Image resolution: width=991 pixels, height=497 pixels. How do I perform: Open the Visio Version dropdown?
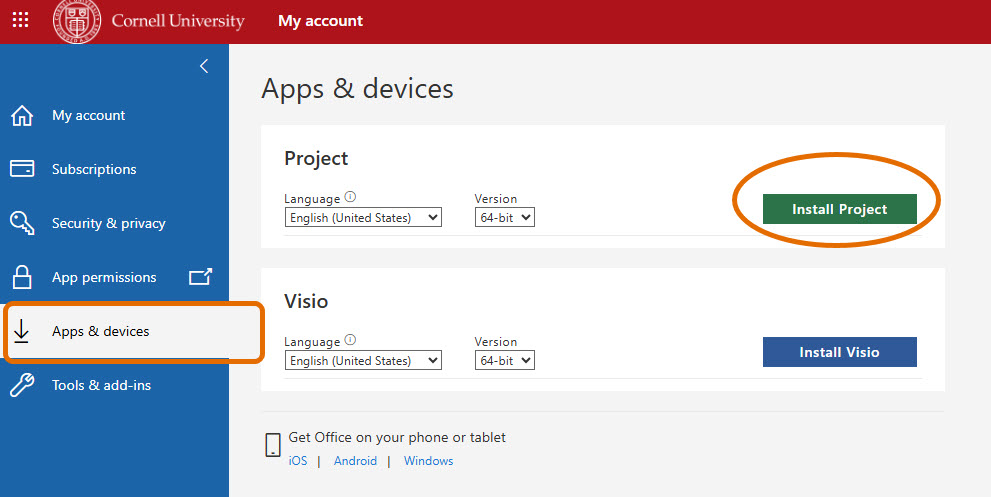click(x=505, y=360)
